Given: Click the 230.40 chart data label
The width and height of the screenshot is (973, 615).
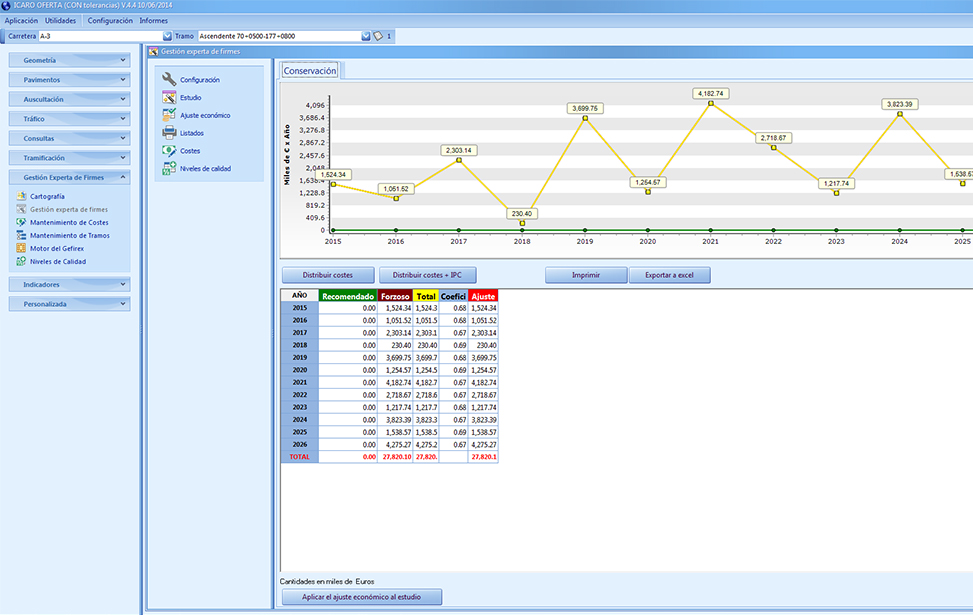Looking at the screenshot, I should 522,213.
